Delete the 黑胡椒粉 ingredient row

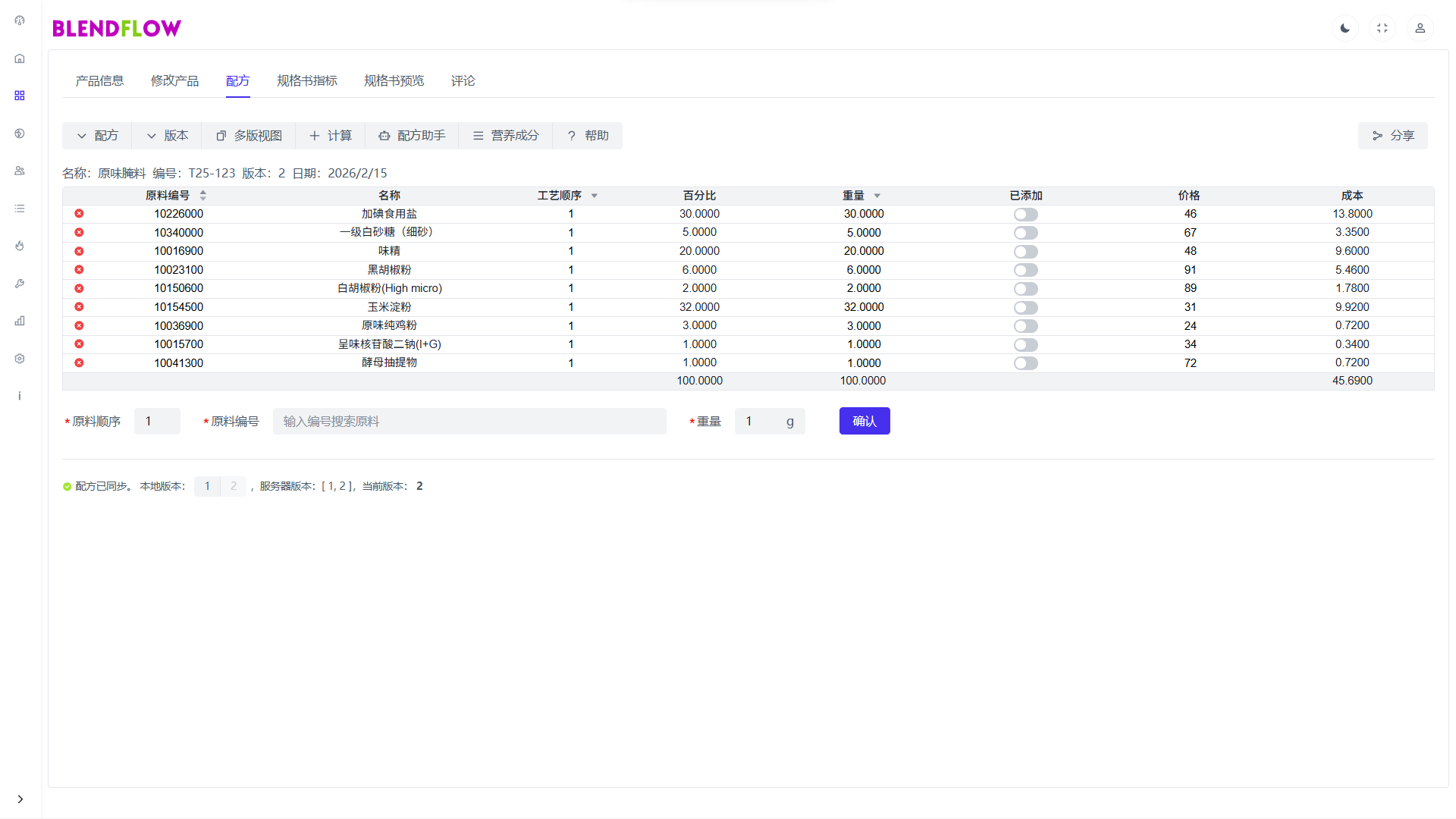(x=79, y=270)
